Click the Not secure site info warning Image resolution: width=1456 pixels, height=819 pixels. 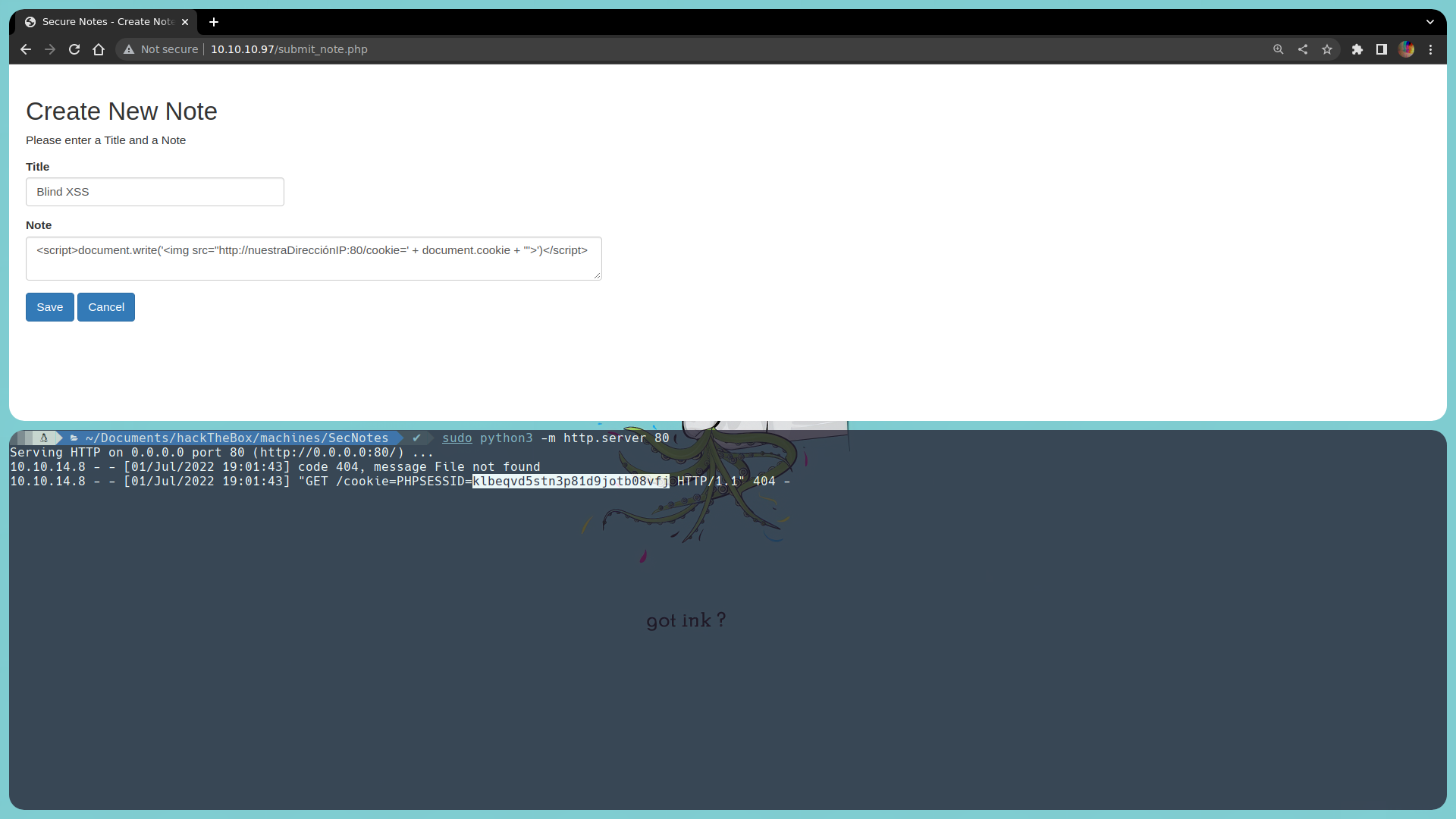click(x=161, y=49)
